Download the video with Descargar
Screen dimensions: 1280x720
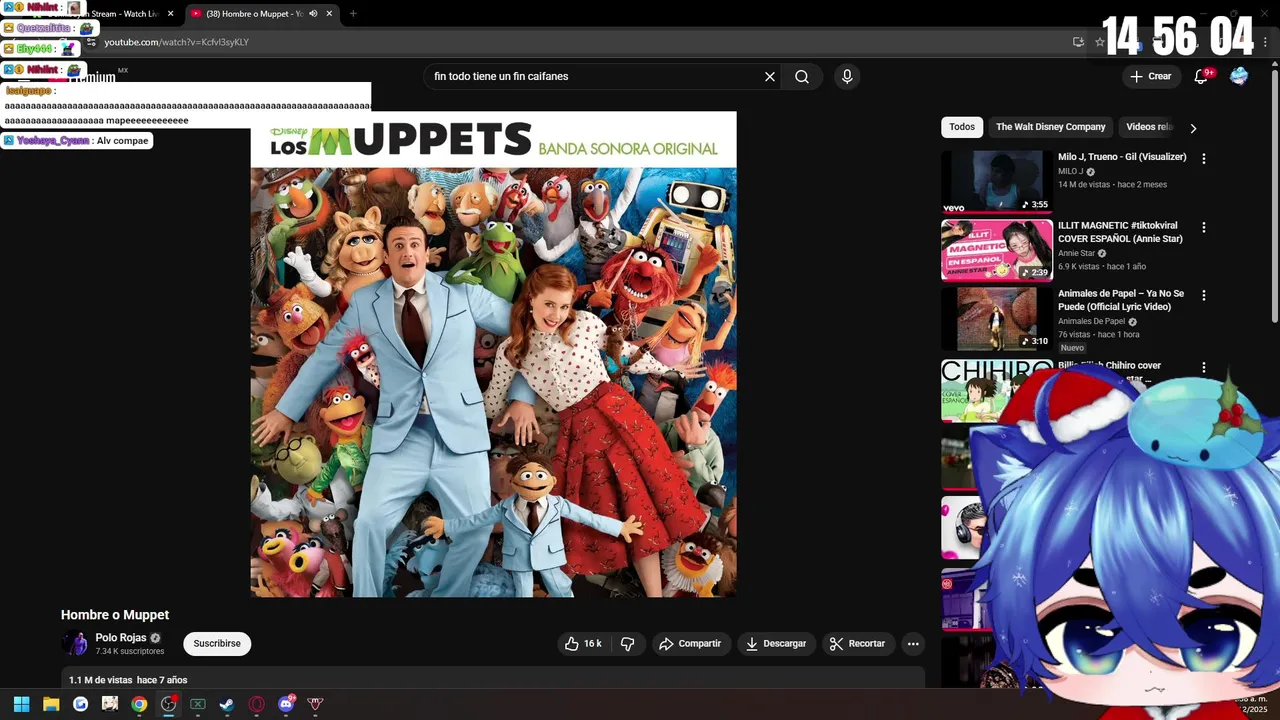(x=776, y=644)
